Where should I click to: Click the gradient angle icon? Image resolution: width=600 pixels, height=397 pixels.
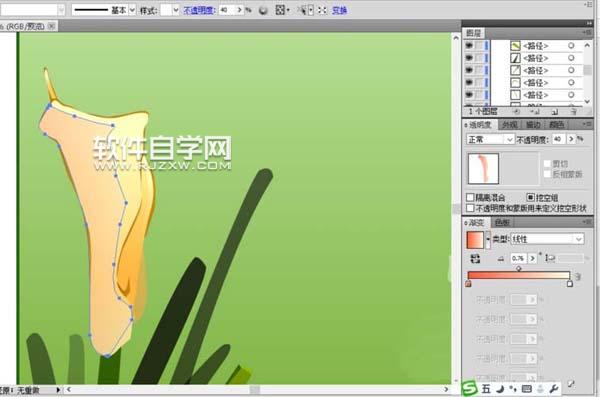(x=501, y=259)
